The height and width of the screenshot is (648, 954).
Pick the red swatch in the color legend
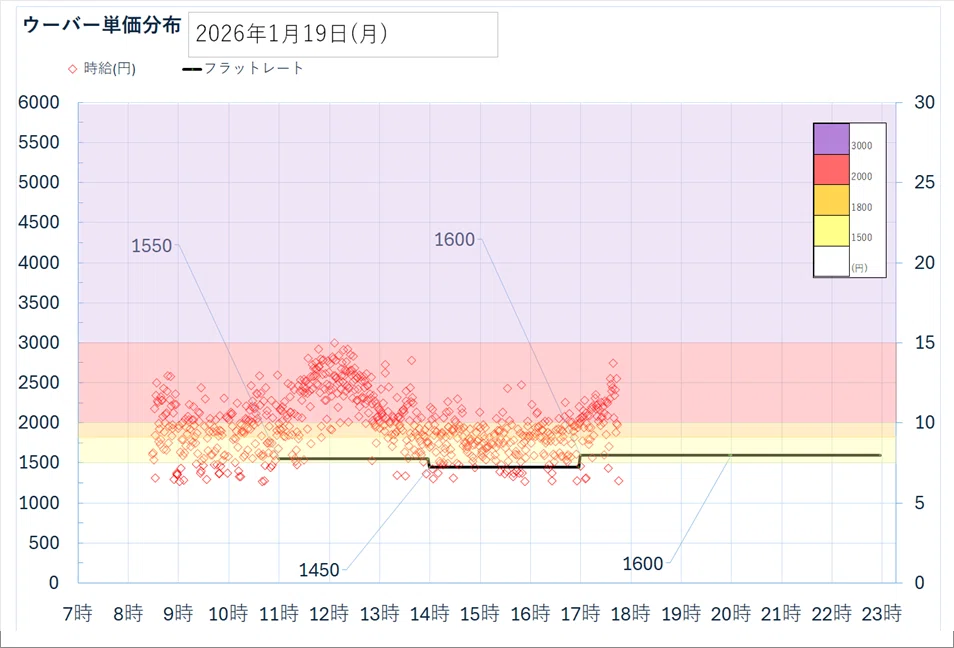(831, 169)
